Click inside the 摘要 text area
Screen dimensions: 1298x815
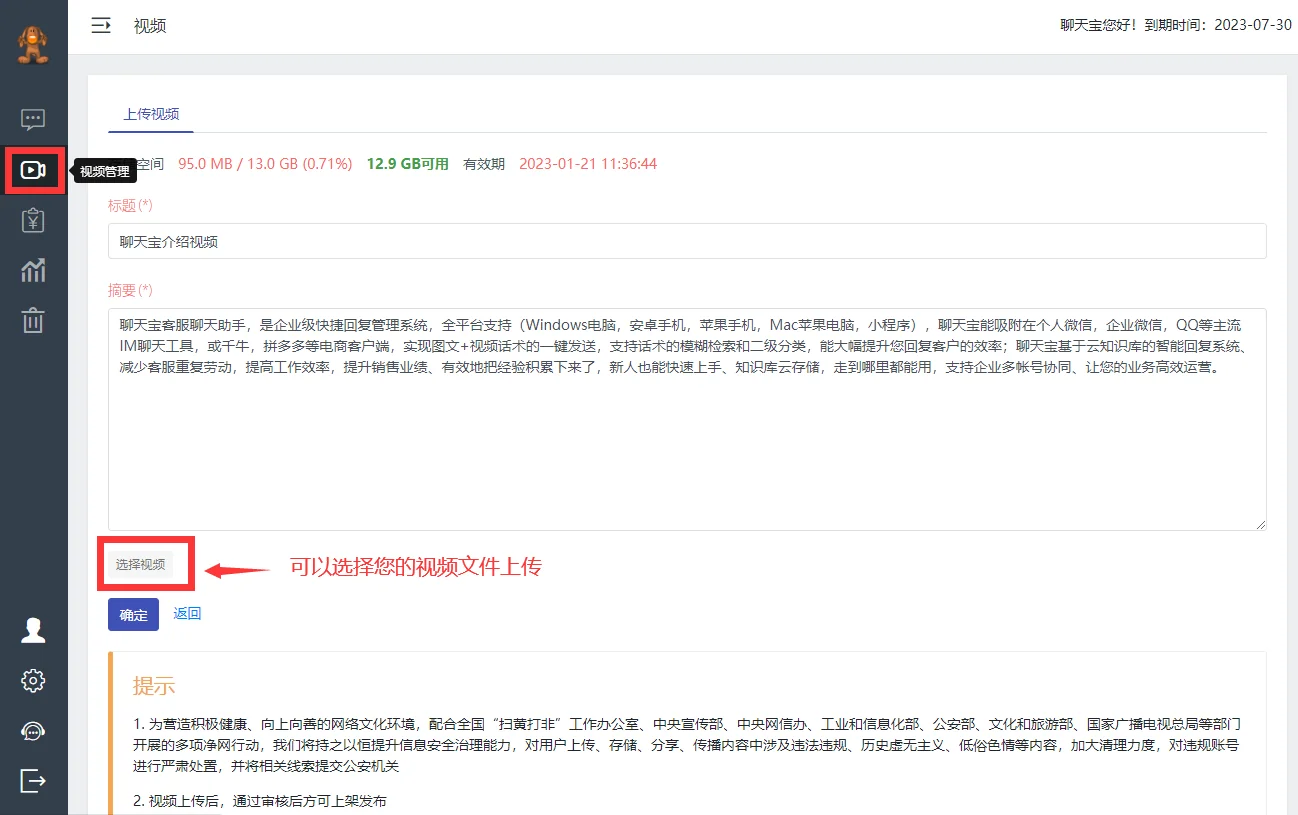[687, 419]
